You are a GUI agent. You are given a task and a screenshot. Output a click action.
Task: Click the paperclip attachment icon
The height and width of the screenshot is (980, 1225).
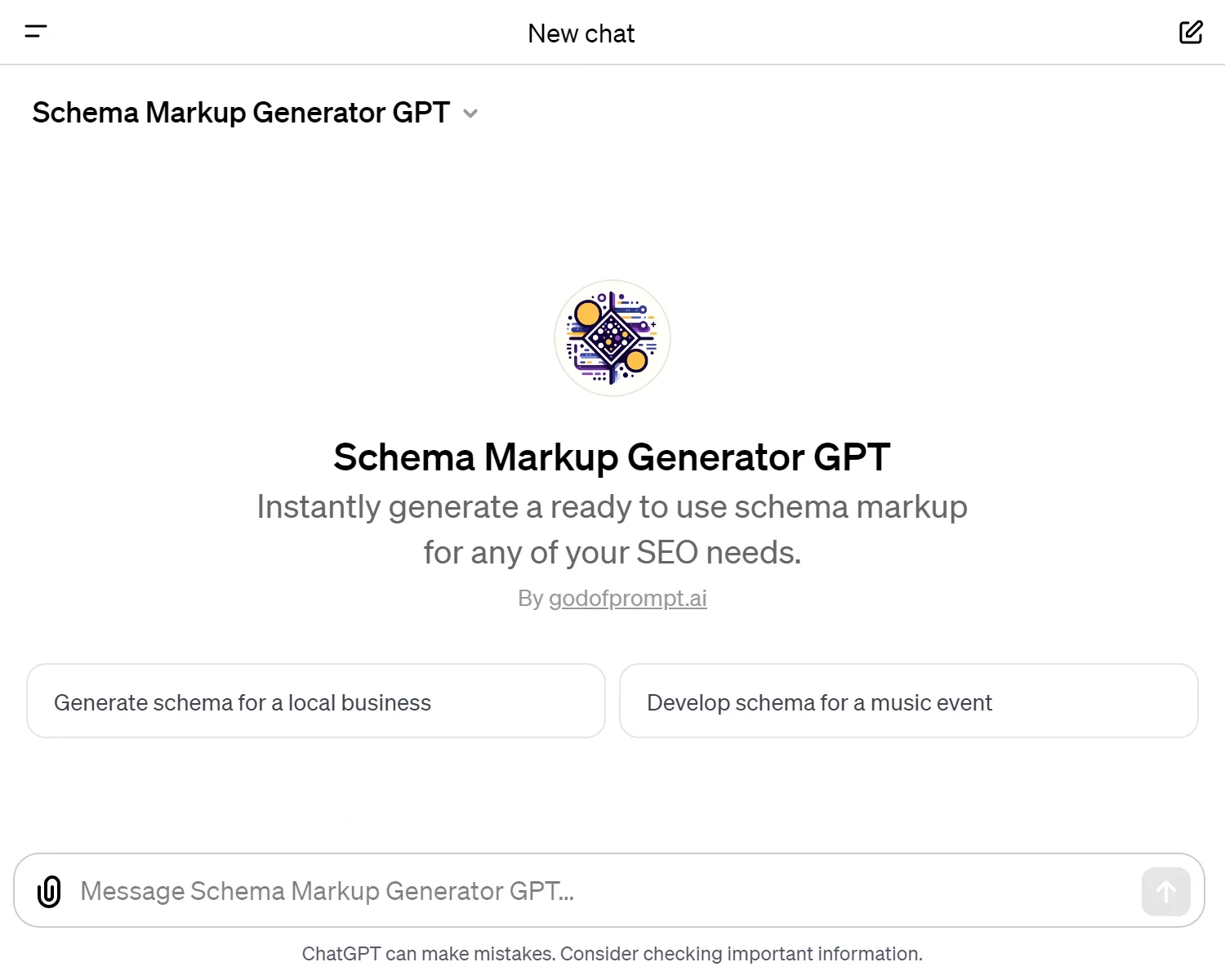49,891
